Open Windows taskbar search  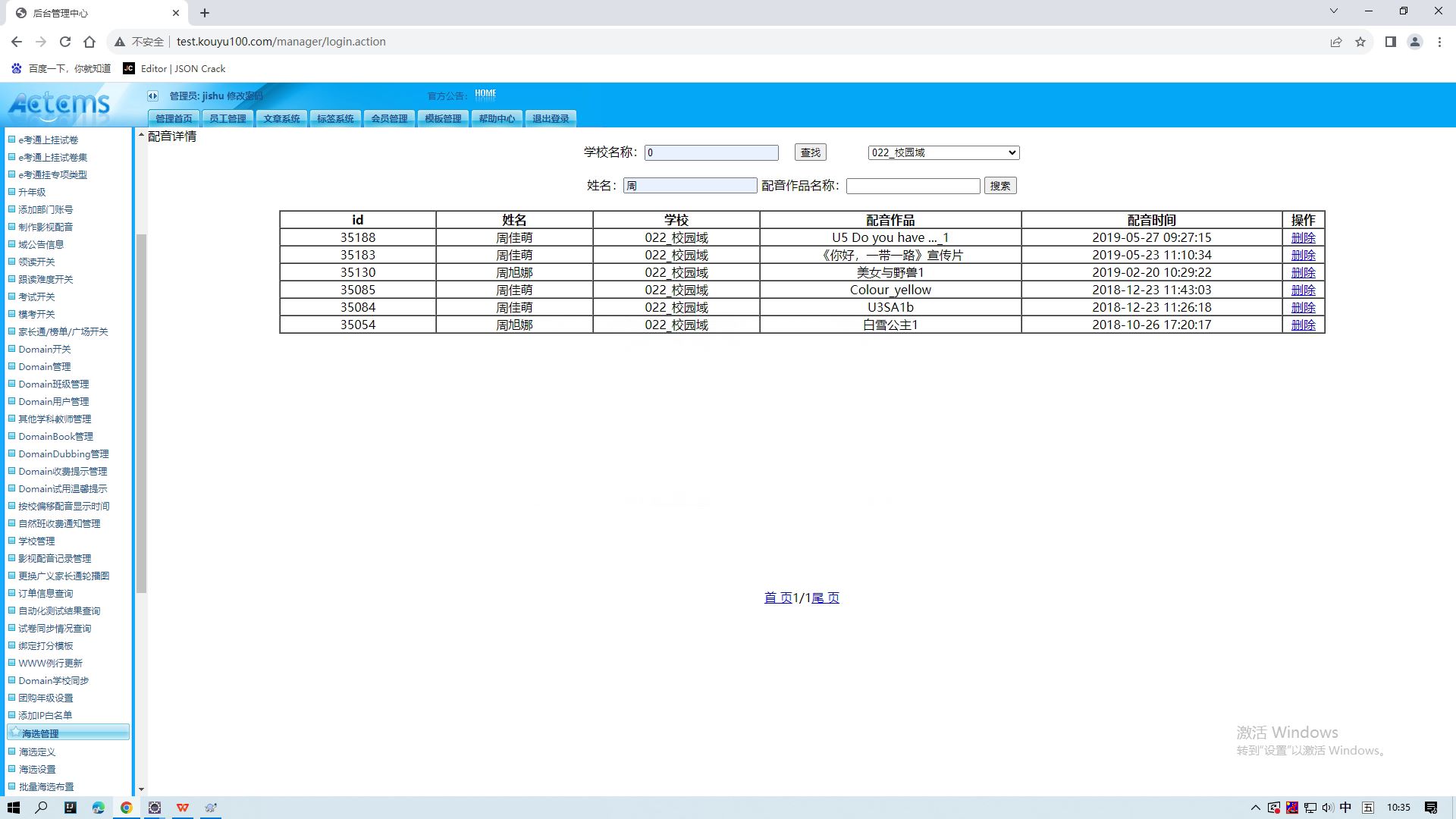tap(42, 808)
